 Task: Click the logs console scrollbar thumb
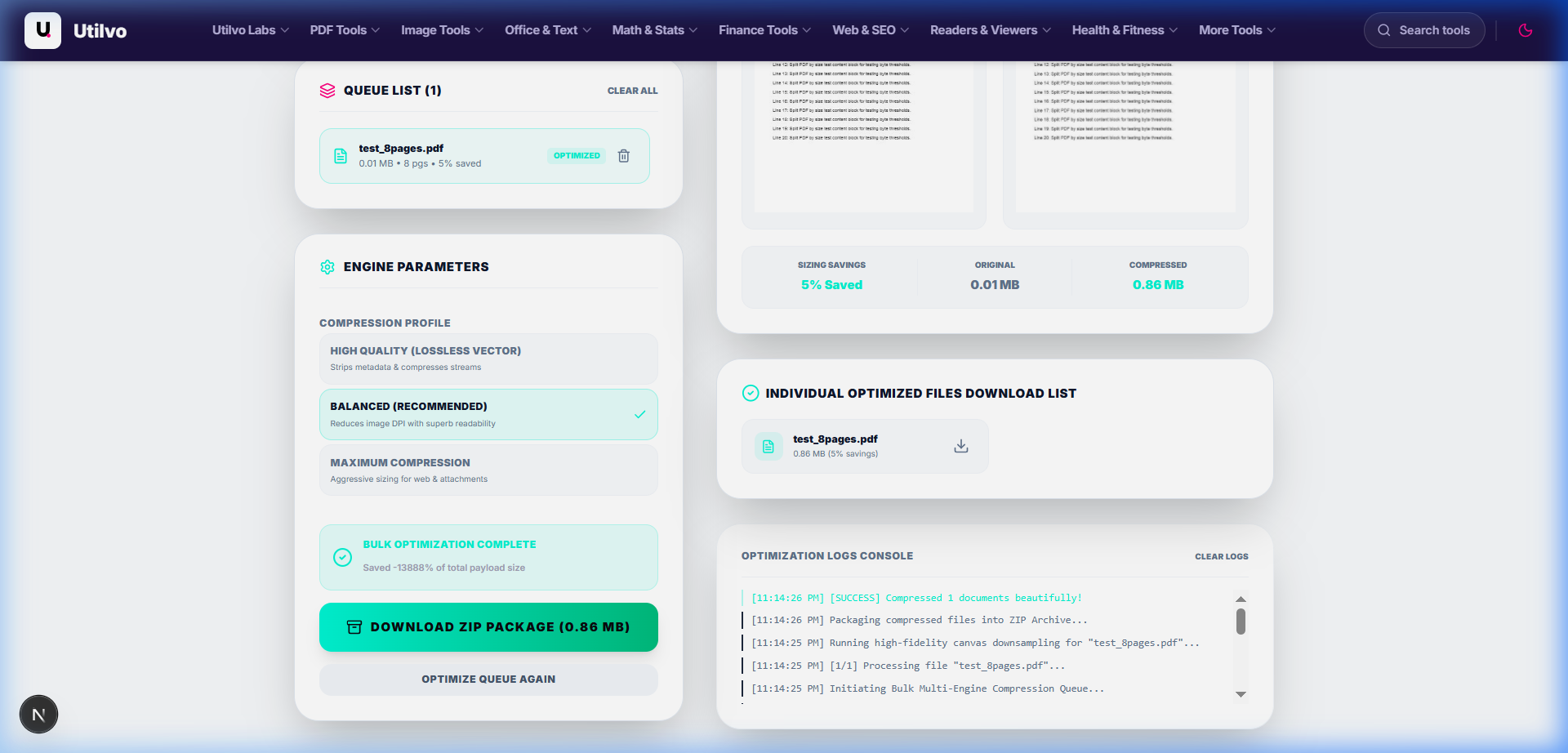pos(1241,622)
